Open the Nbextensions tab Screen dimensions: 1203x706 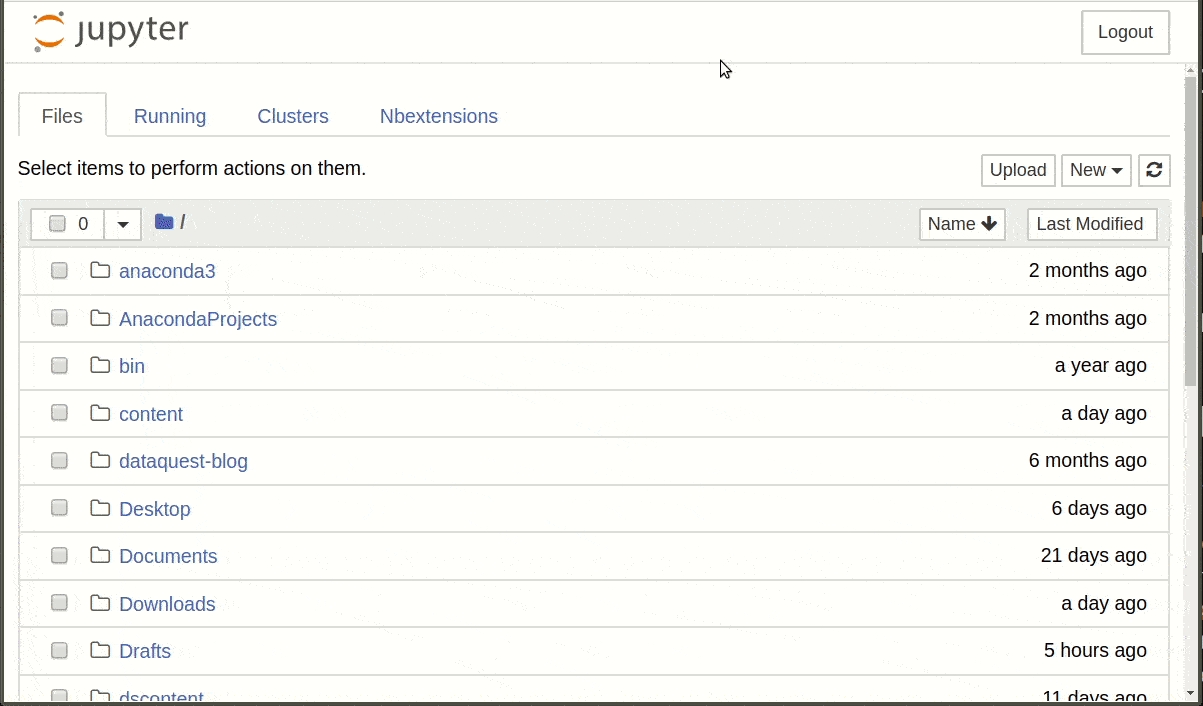pos(438,116)
